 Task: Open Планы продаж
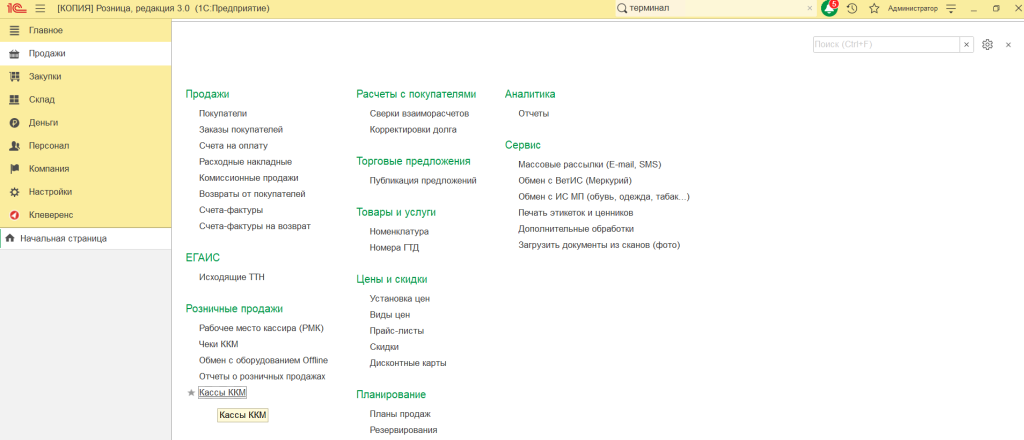(400, 415)
